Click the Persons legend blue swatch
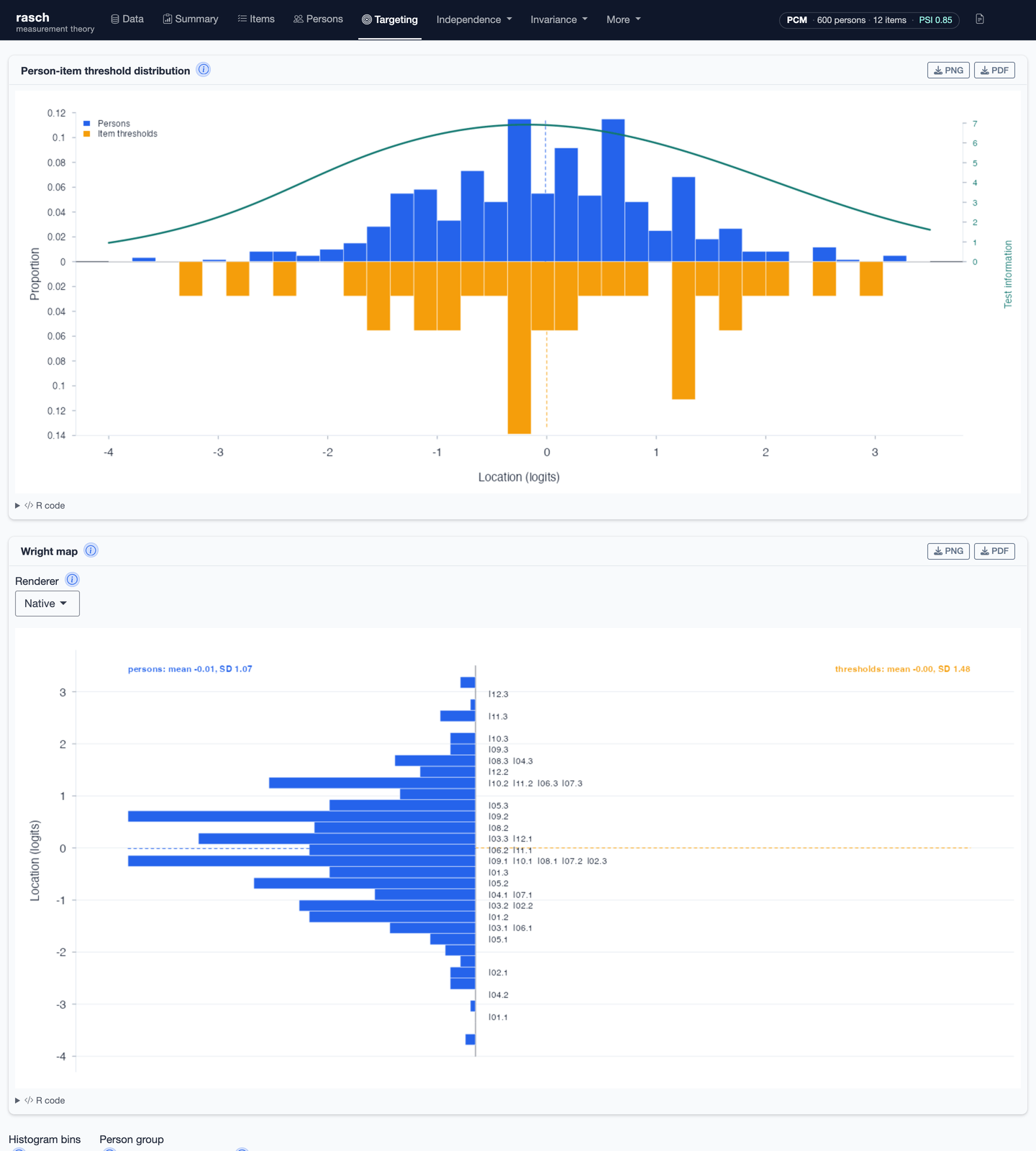 pyautogui.click(x=87, y=124)
